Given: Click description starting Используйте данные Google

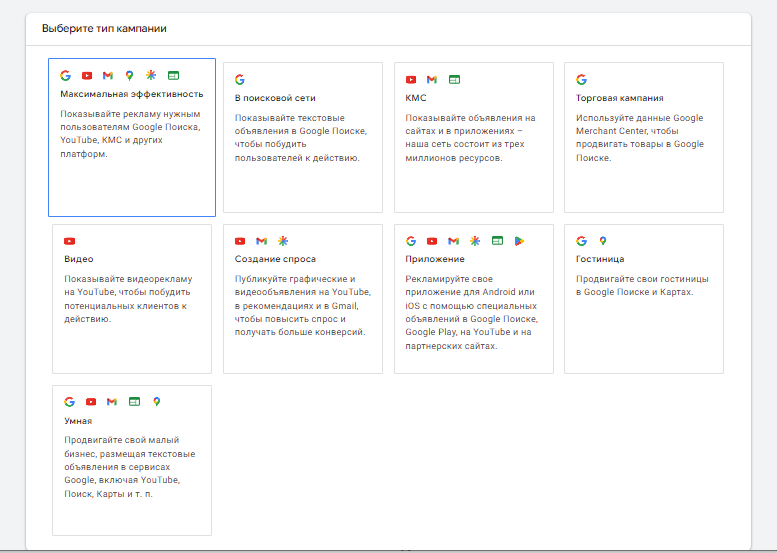Looking at the screenshot, I should point(640,138).
